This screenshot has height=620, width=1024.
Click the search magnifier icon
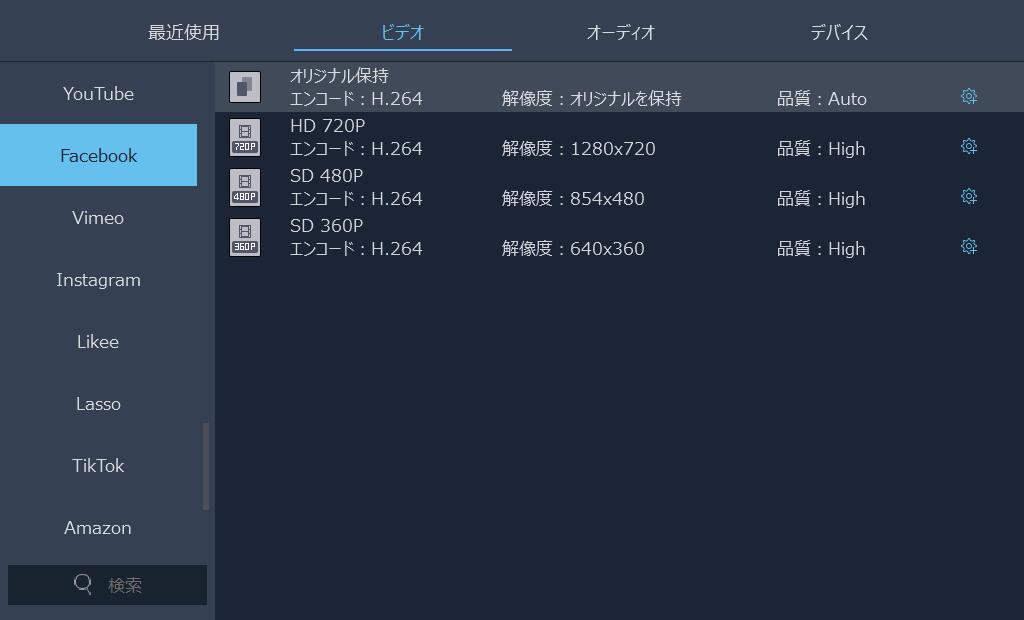(83, 584)
